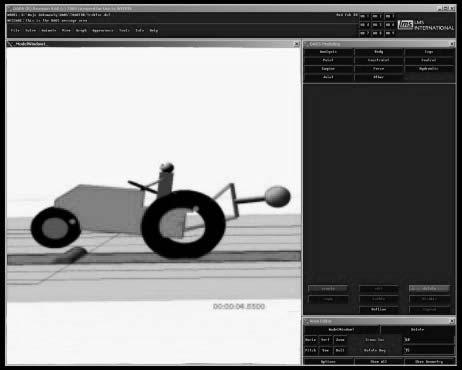Click the Vert view control
Viewport: 462px width, 370px height.
coord(325,340)
